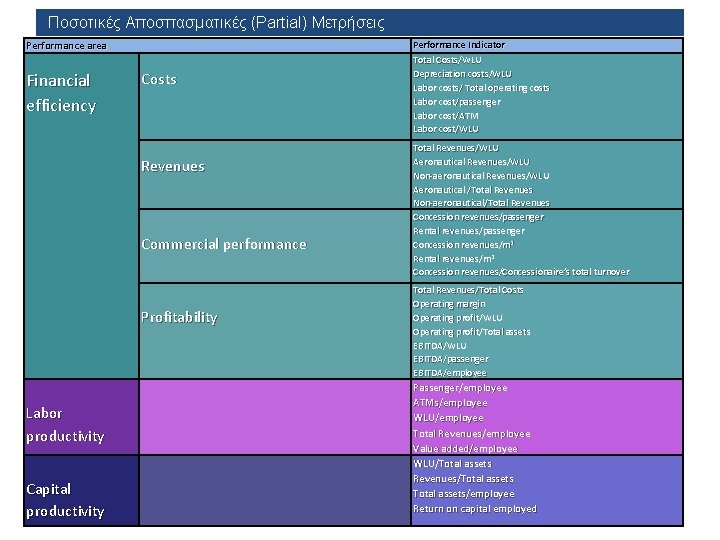Select 'Labor costs/ Total operating costs' line

(481, 88)
